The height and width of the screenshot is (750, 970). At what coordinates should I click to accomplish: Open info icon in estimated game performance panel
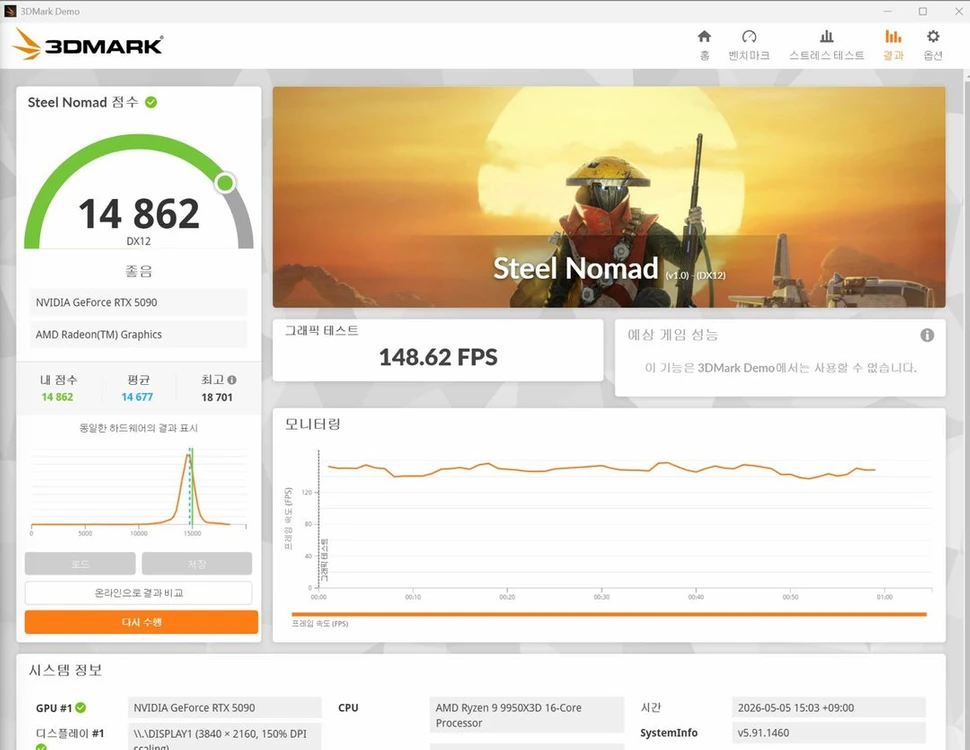[927, 335]
